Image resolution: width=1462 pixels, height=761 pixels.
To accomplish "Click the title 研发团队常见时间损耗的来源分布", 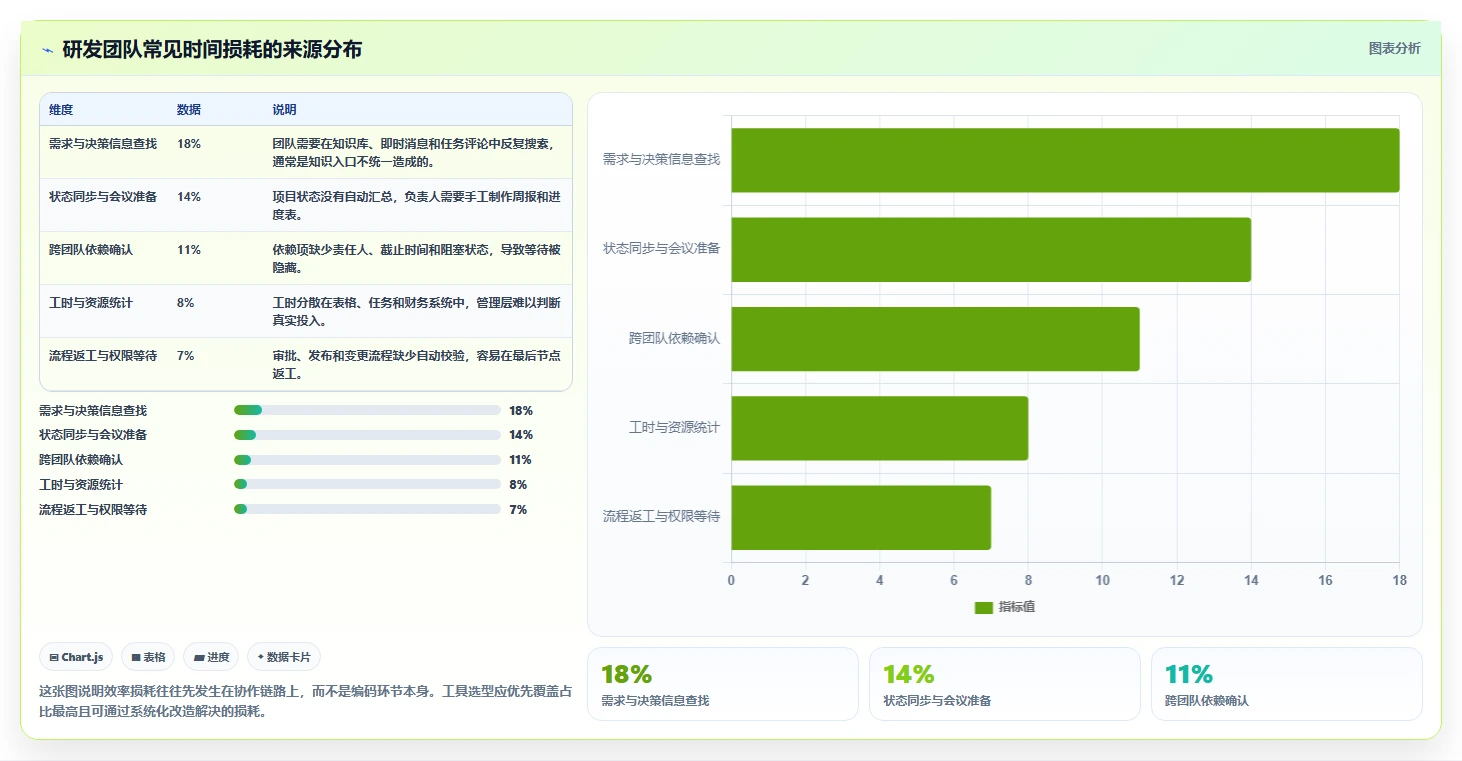I will pyautogui.click(x=212, y=49).
